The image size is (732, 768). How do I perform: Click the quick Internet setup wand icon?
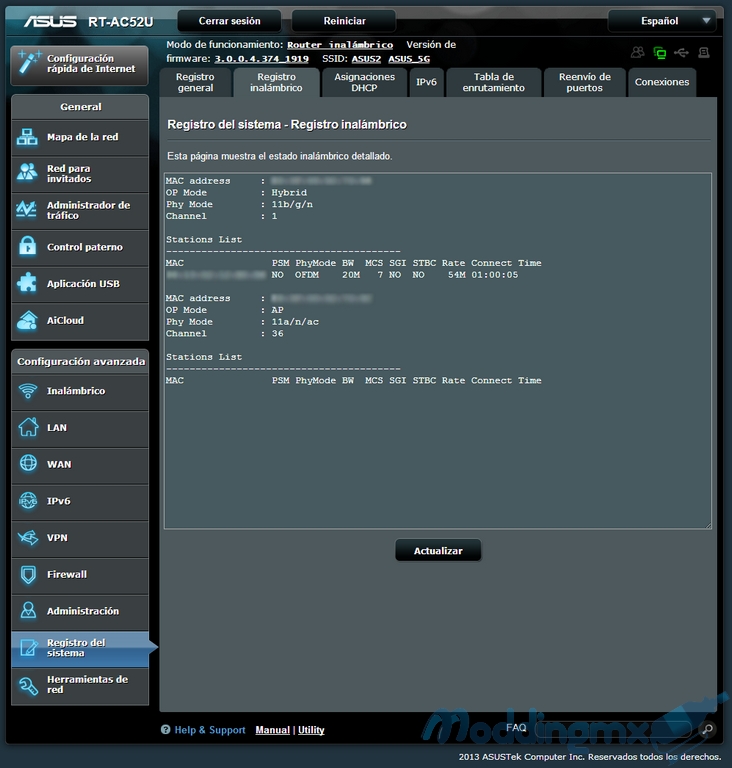28,63
